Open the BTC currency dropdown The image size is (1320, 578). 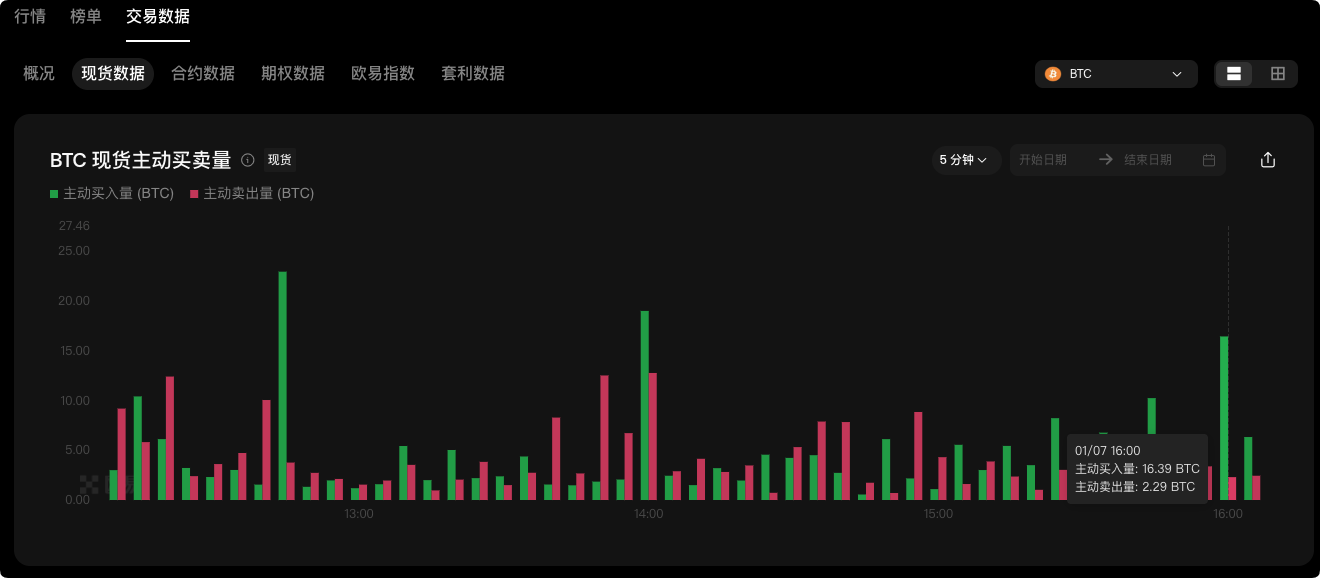click(x=1116, y=74)
